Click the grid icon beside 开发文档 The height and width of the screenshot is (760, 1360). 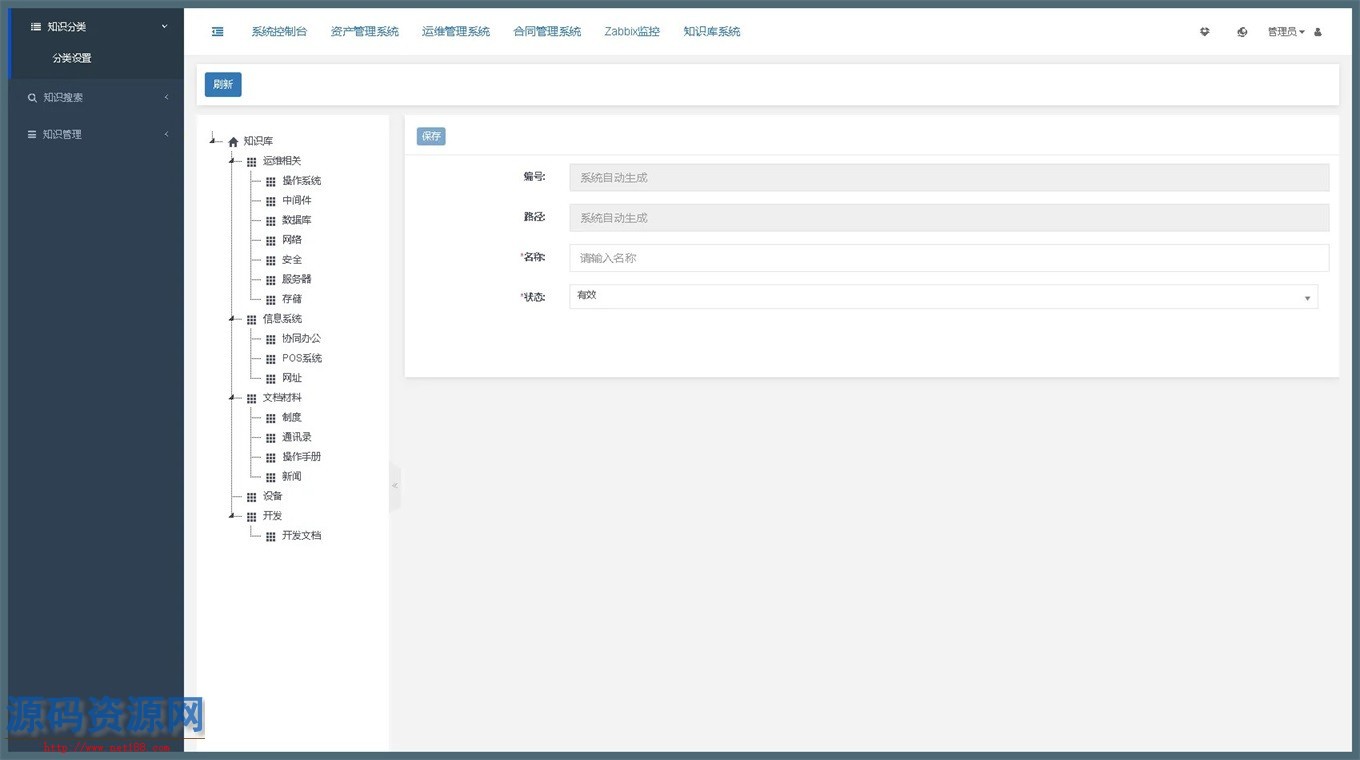pos(271,536)
